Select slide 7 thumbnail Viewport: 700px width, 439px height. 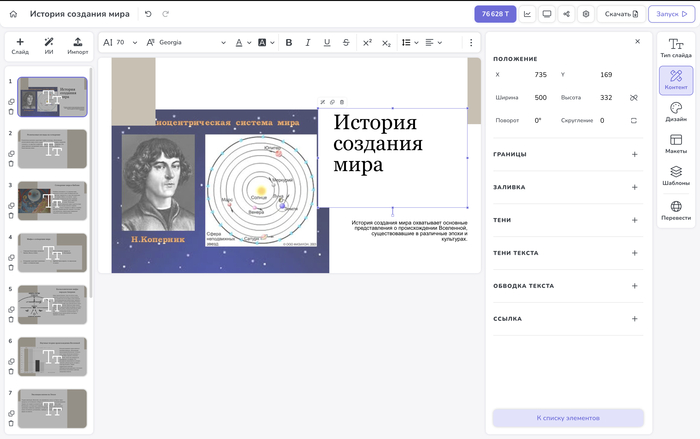[x=52, y=409]
